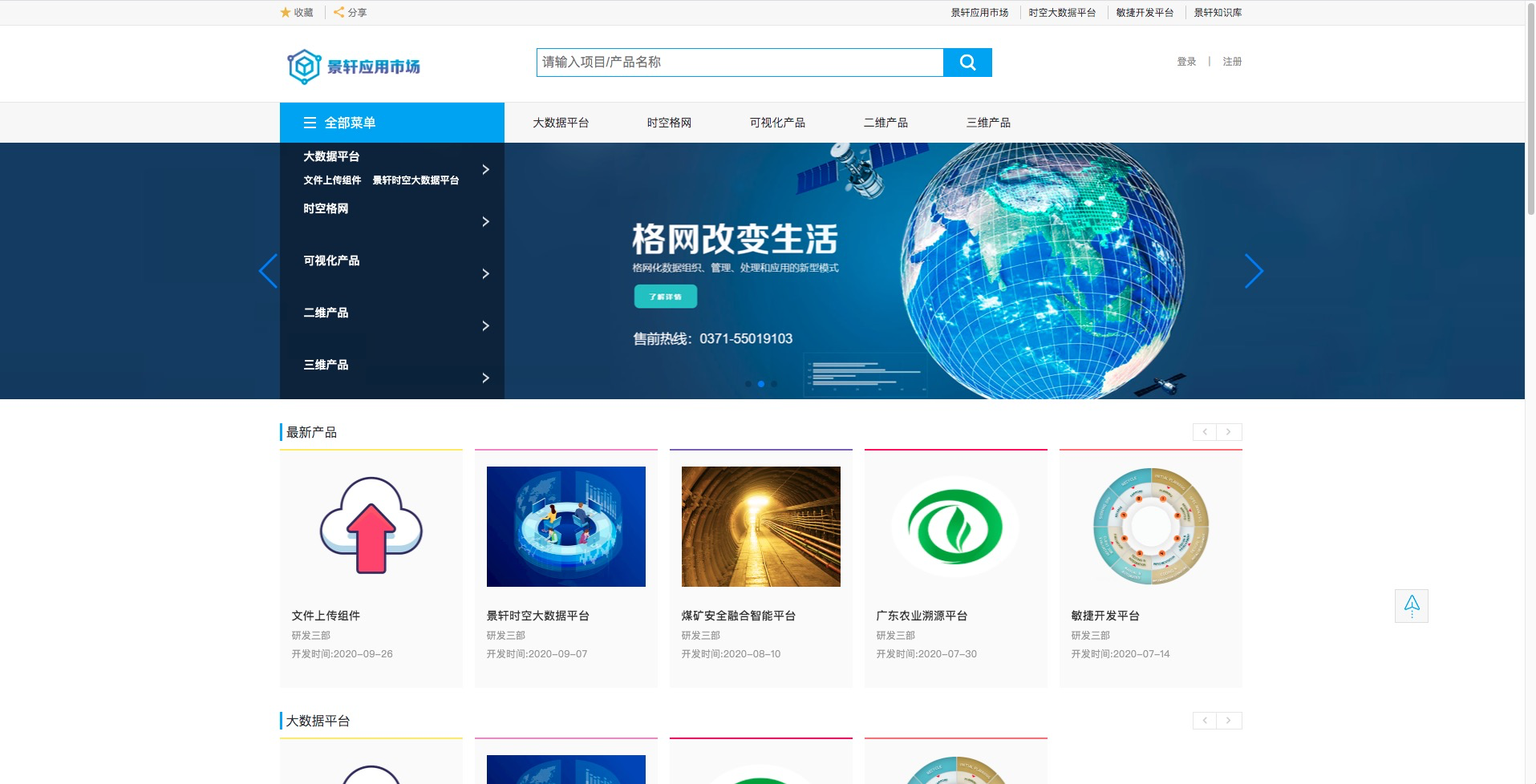This screenshot has height=784, width=1536.
Task: Show previous banner with left arrow
Action: [269, 271]
